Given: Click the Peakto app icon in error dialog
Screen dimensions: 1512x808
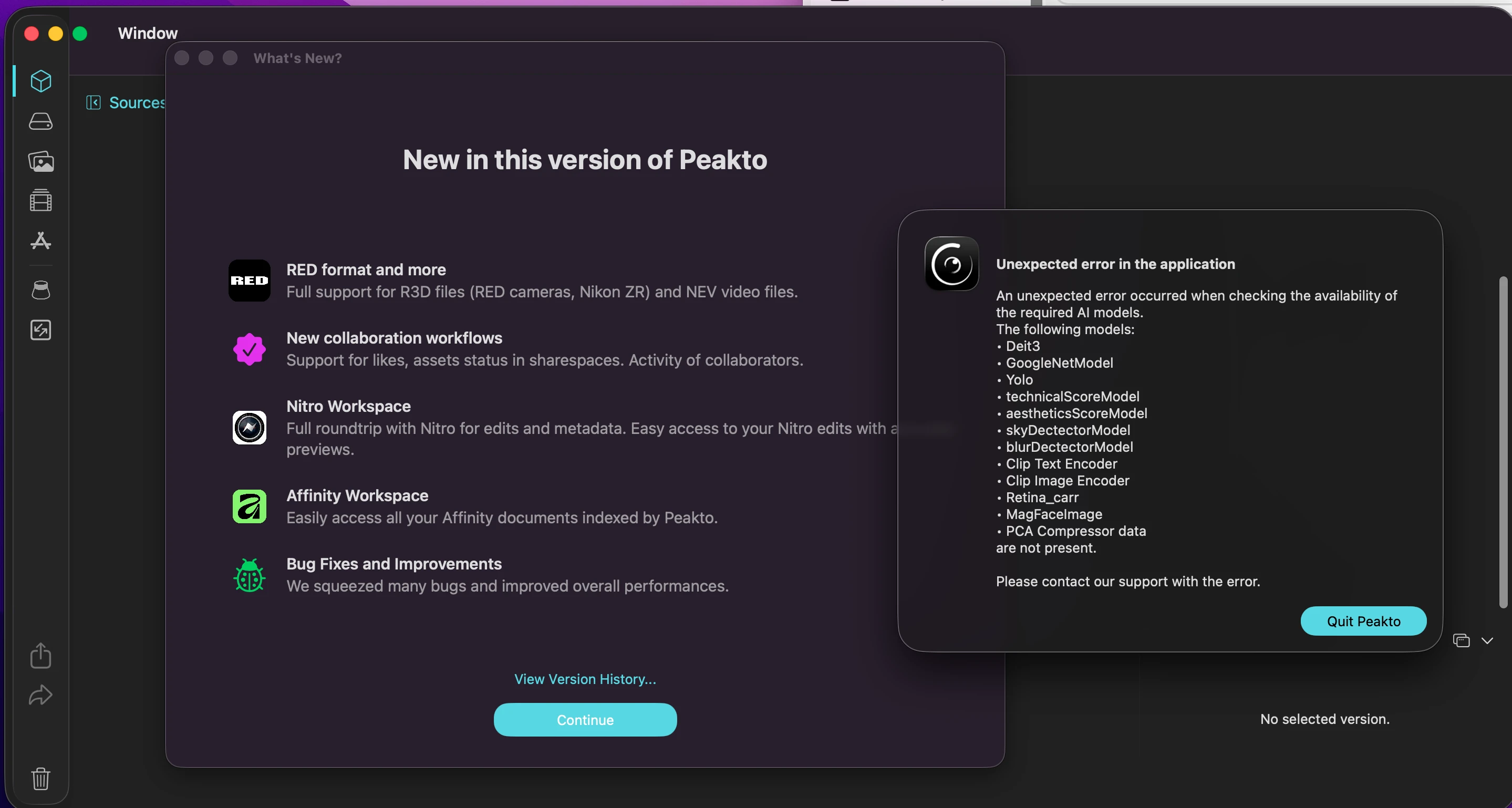Looking at the screenshot, I should coord(951,263).
